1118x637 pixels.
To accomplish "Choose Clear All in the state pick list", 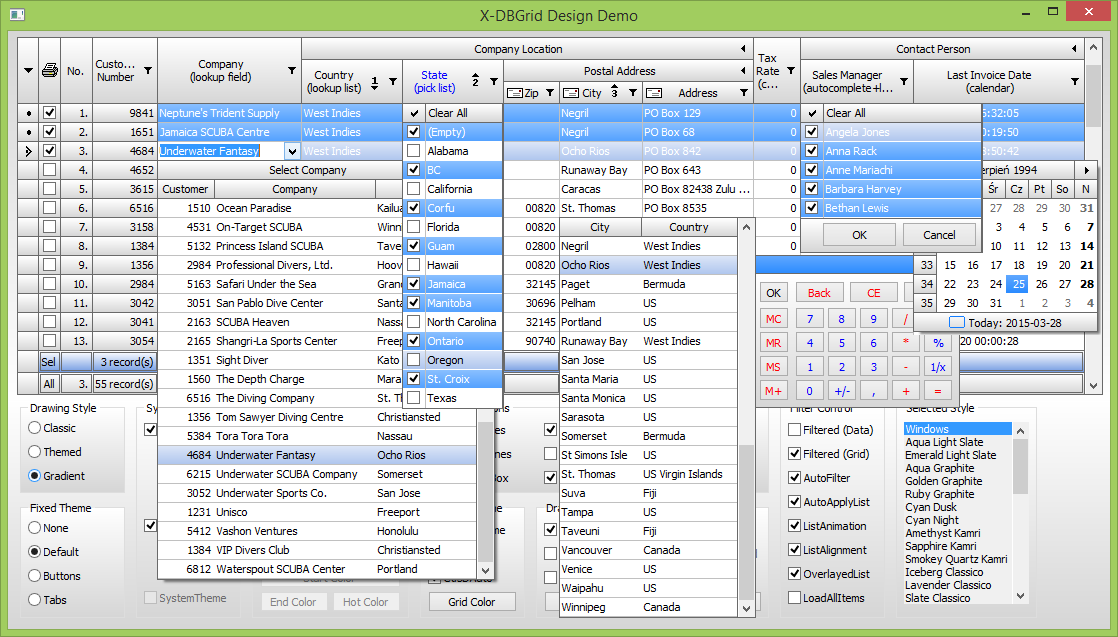I will click(447, 113).
